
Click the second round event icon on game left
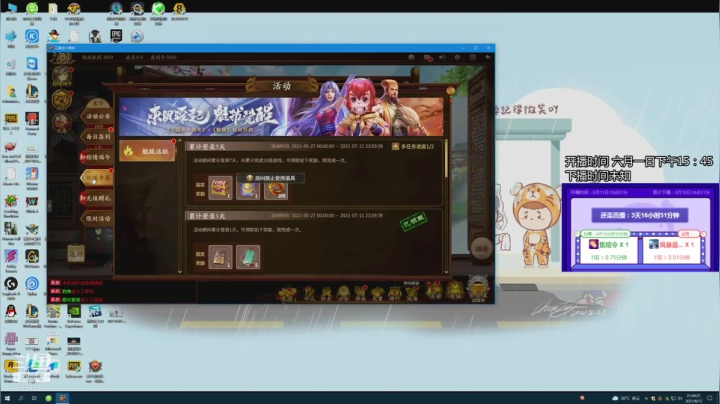tap(62, 100)
